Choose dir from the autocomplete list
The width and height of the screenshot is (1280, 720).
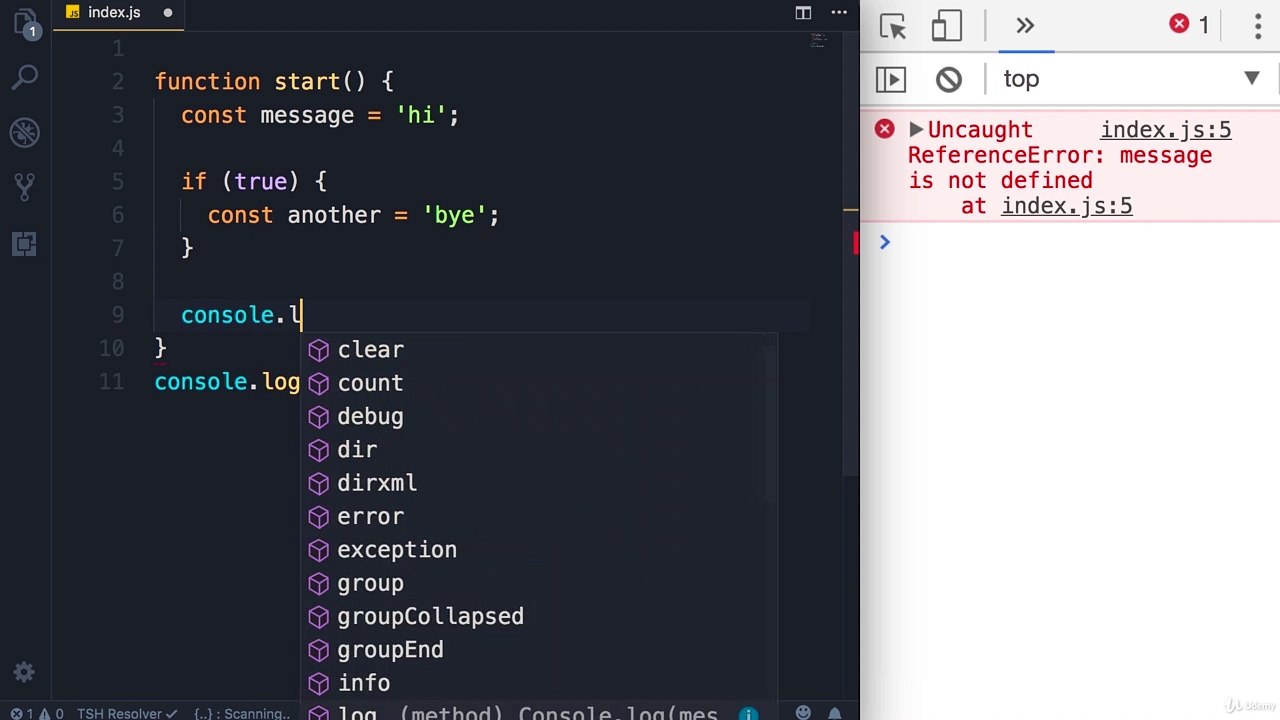[539, 450]
